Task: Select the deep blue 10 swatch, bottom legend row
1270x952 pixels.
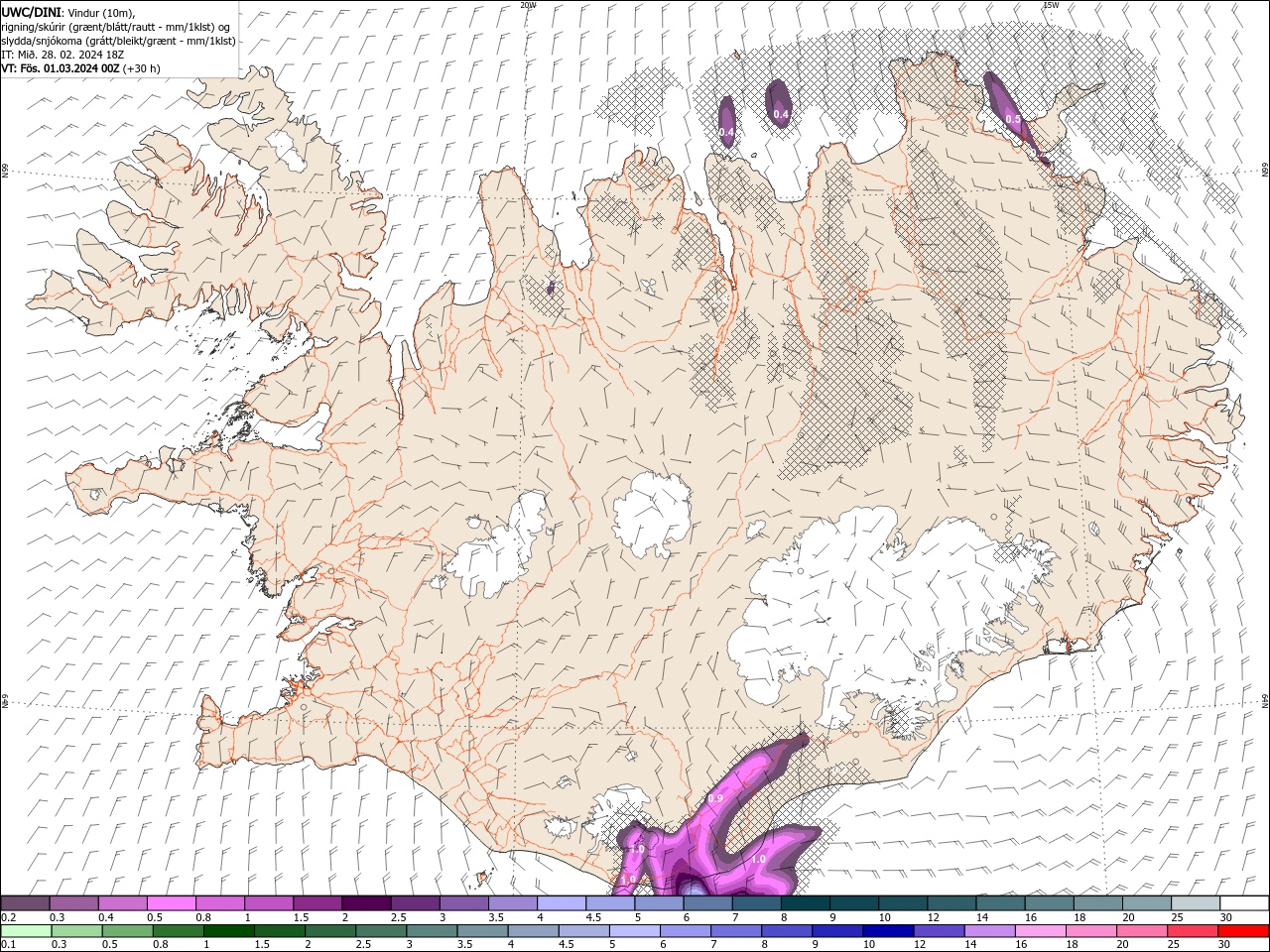Action: [888, 931]
